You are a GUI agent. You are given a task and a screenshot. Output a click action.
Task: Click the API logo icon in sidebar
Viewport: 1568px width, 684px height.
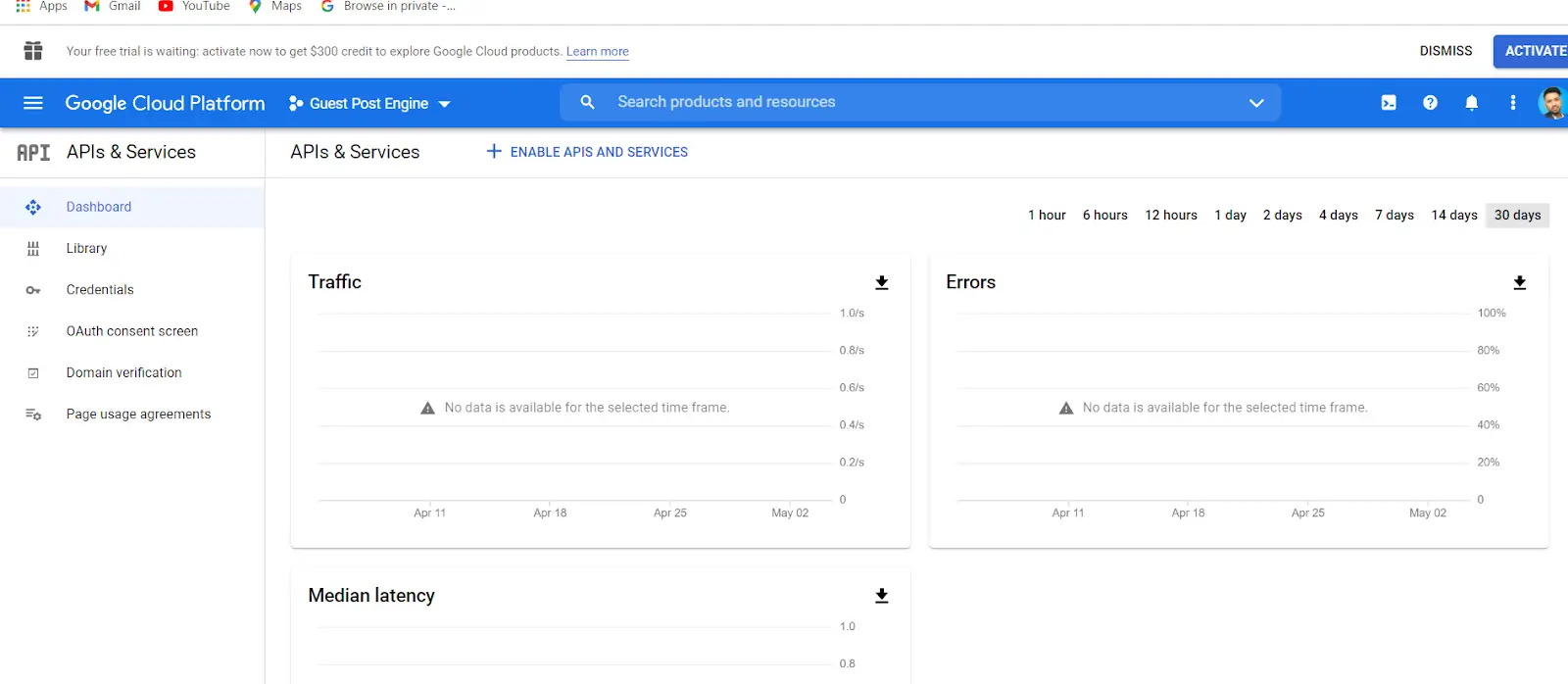(33, 152)
